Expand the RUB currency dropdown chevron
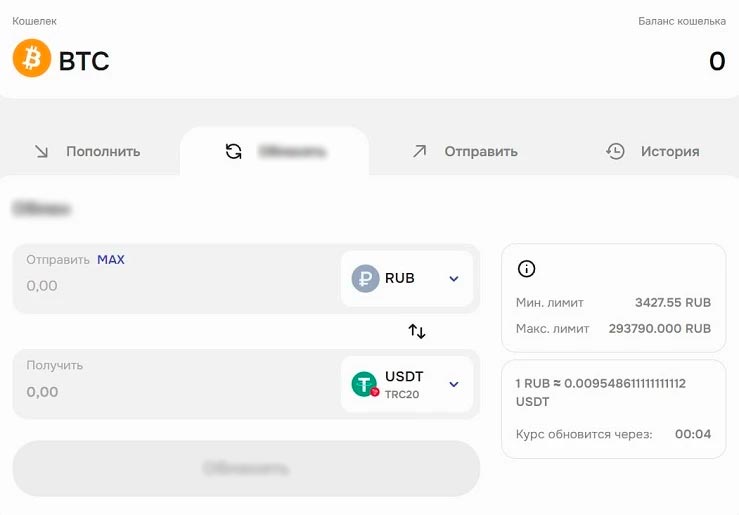The image size is (739, 515). pos(453,279)
